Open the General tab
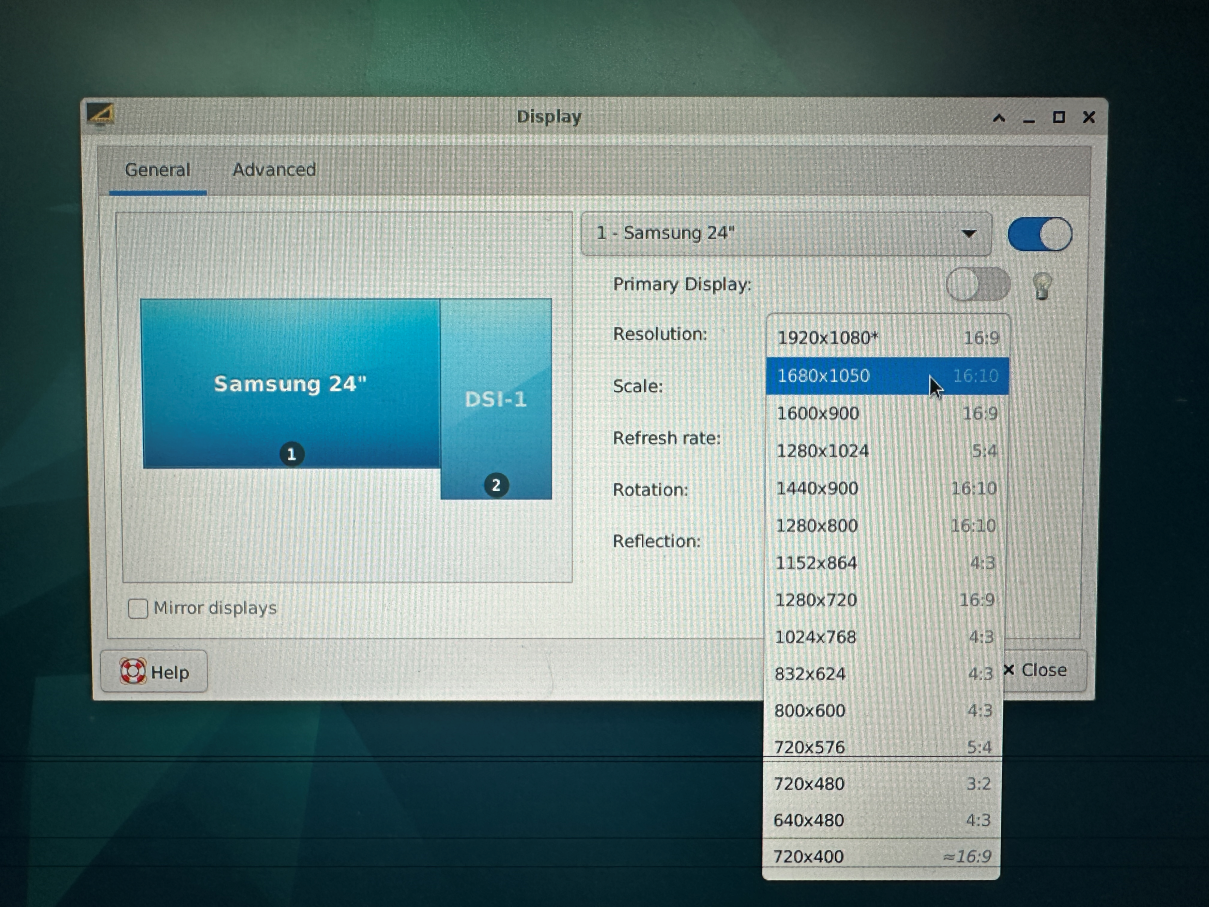This screenshot has width=1209, height=907. click(157, 170)
